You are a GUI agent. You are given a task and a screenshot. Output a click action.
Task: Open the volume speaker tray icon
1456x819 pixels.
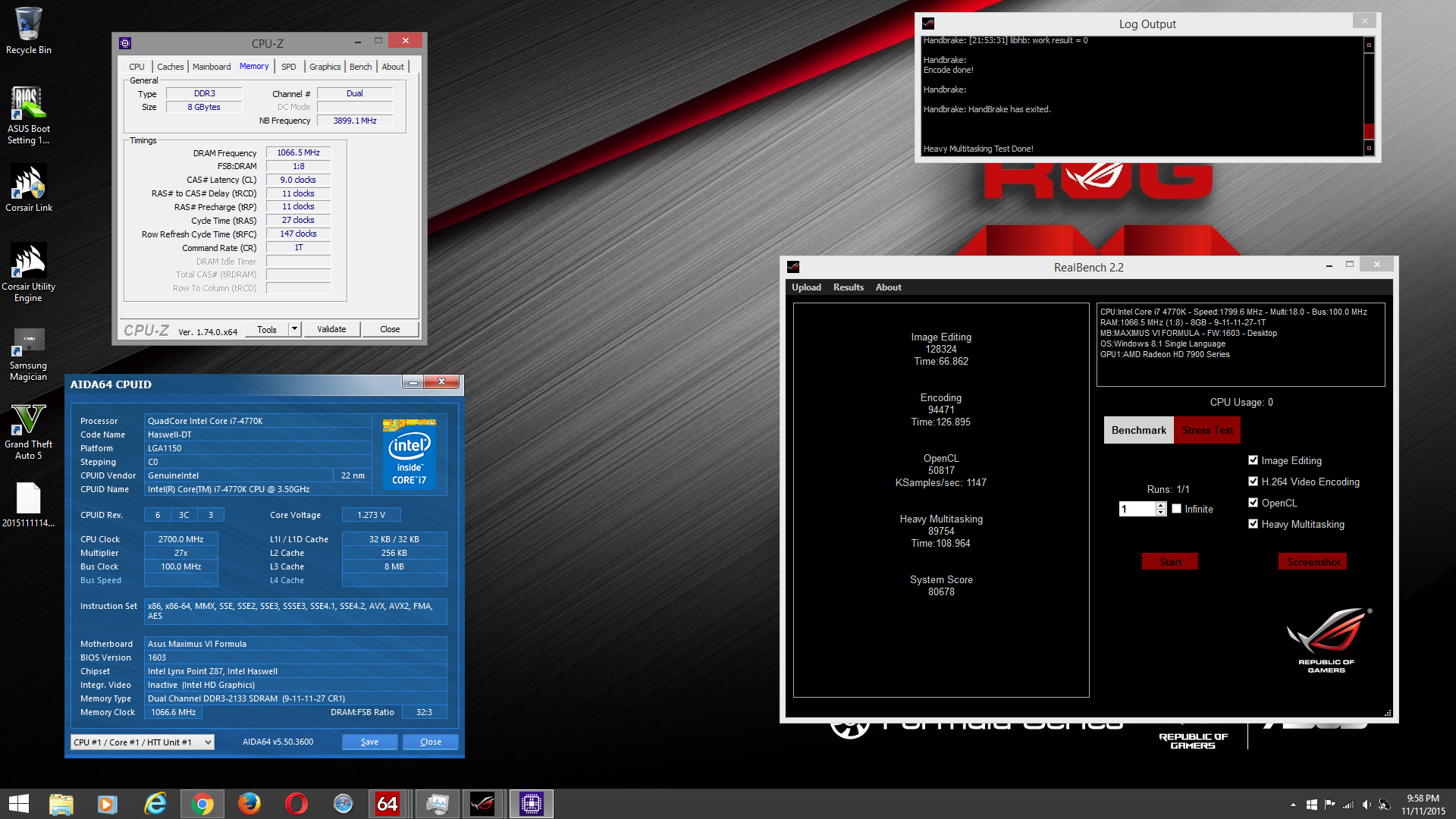[1367, 805]
